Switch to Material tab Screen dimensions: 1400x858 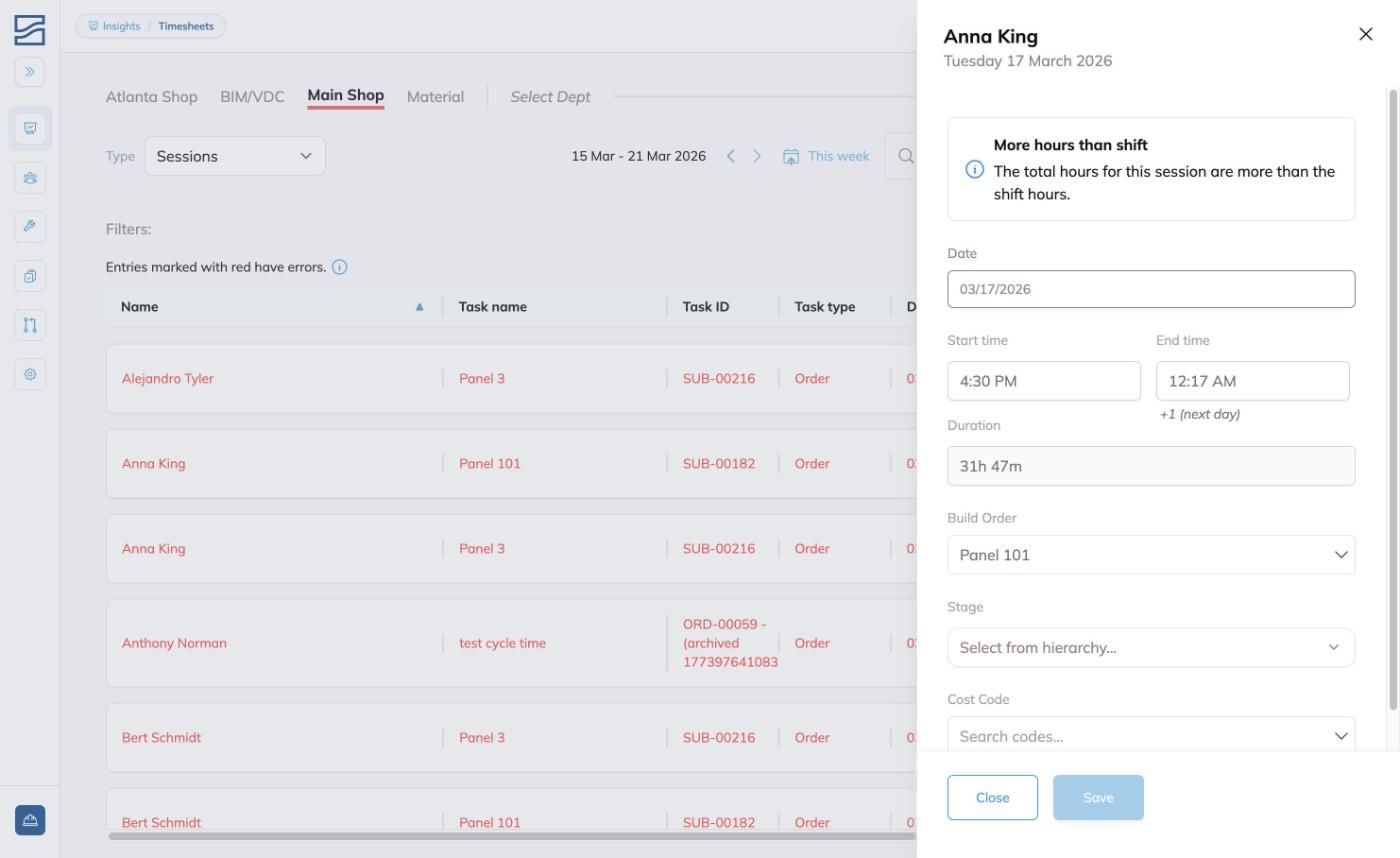(x=435, y=97)
